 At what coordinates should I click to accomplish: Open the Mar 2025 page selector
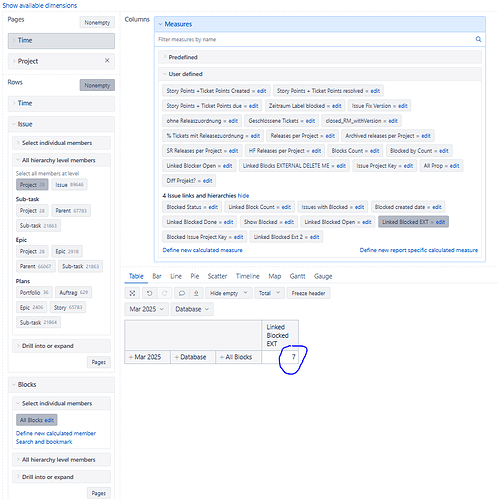tap(146, 309)
